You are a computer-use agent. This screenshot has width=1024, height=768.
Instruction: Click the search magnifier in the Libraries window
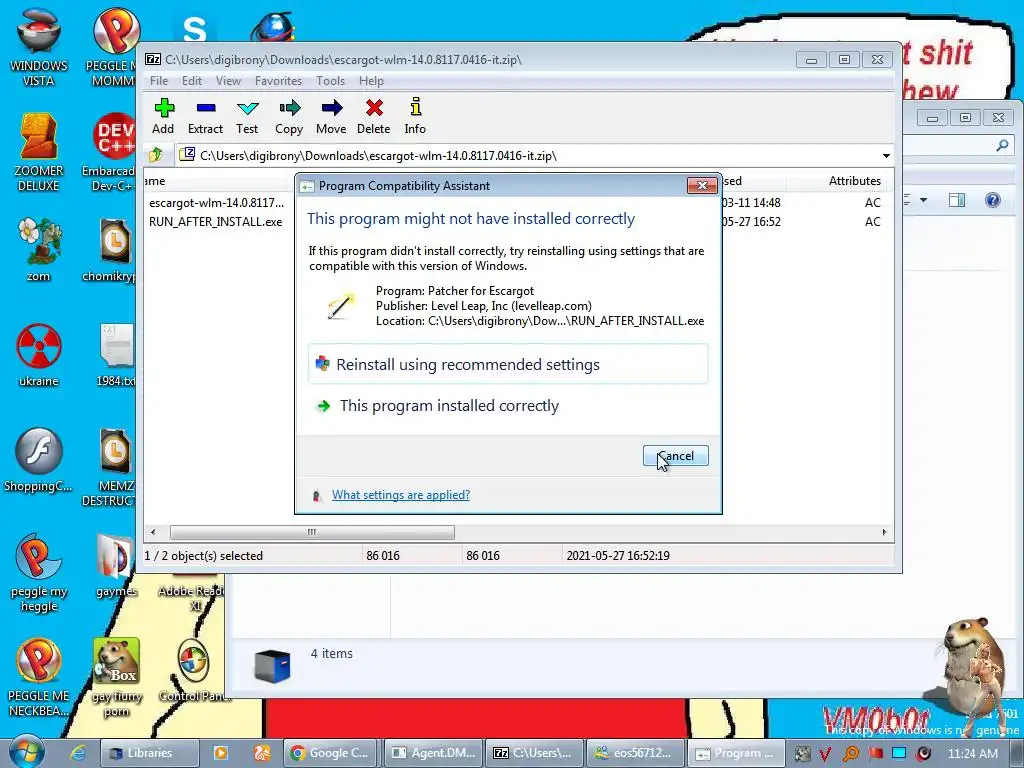1002,146
